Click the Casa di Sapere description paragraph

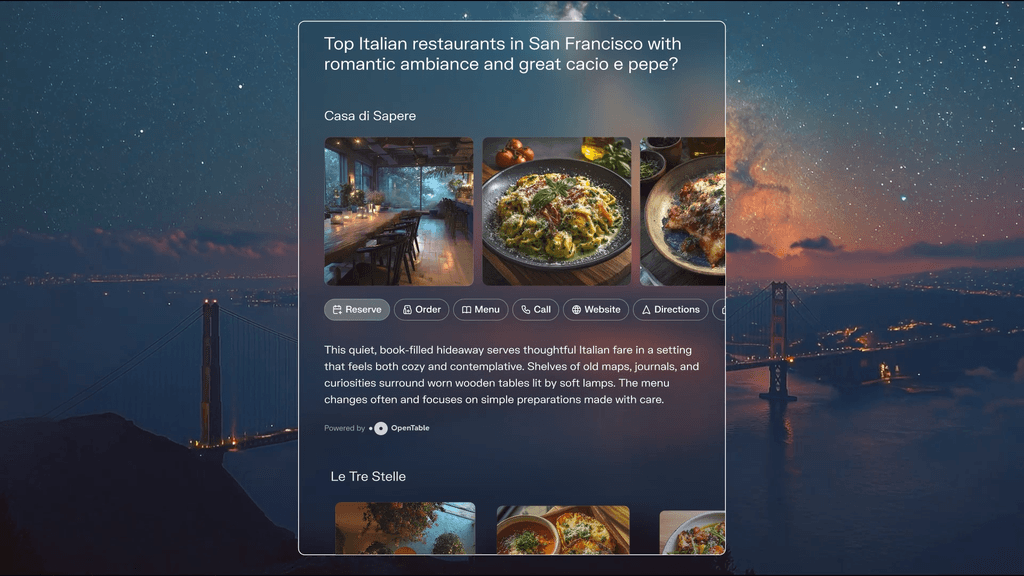point(511,375)
